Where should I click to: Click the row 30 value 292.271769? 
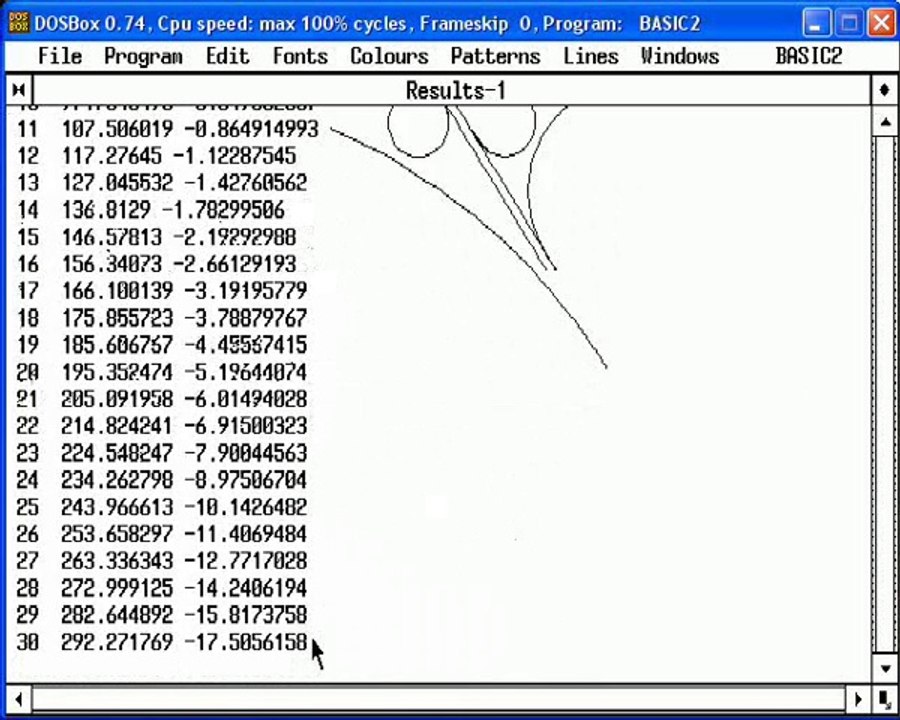117,642
